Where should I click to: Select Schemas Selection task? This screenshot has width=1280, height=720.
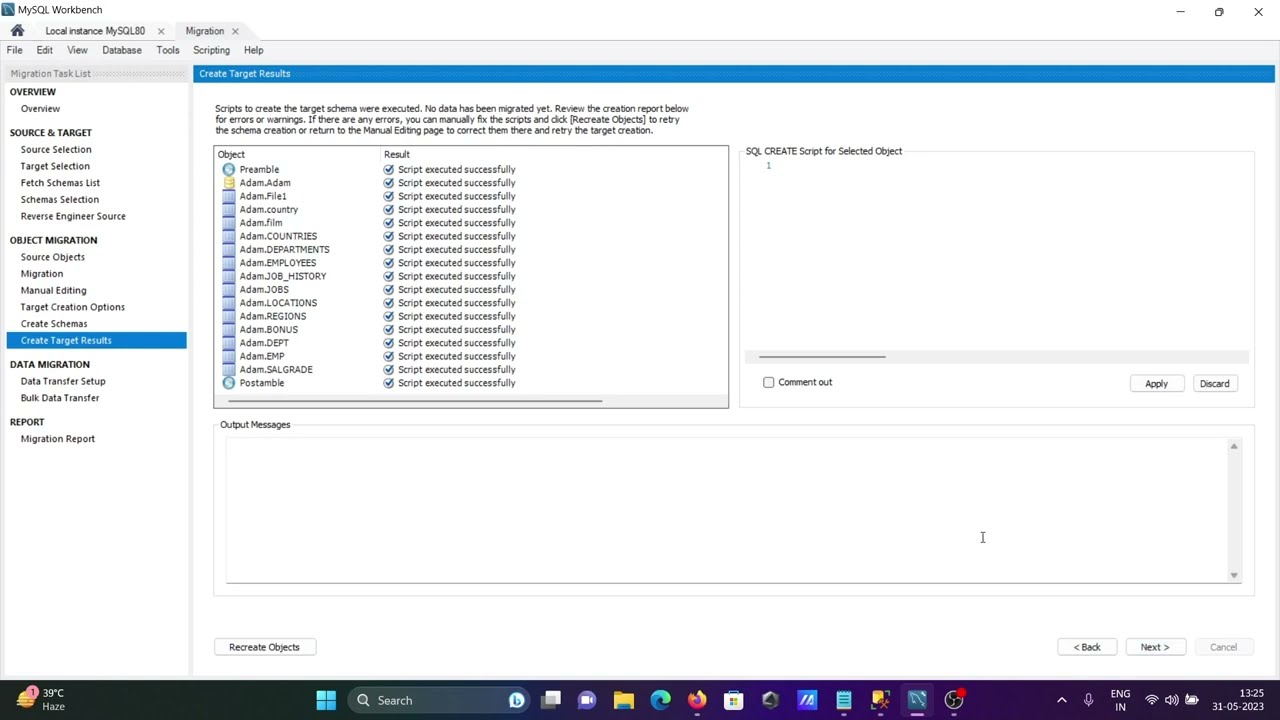[x=59, y=200]
